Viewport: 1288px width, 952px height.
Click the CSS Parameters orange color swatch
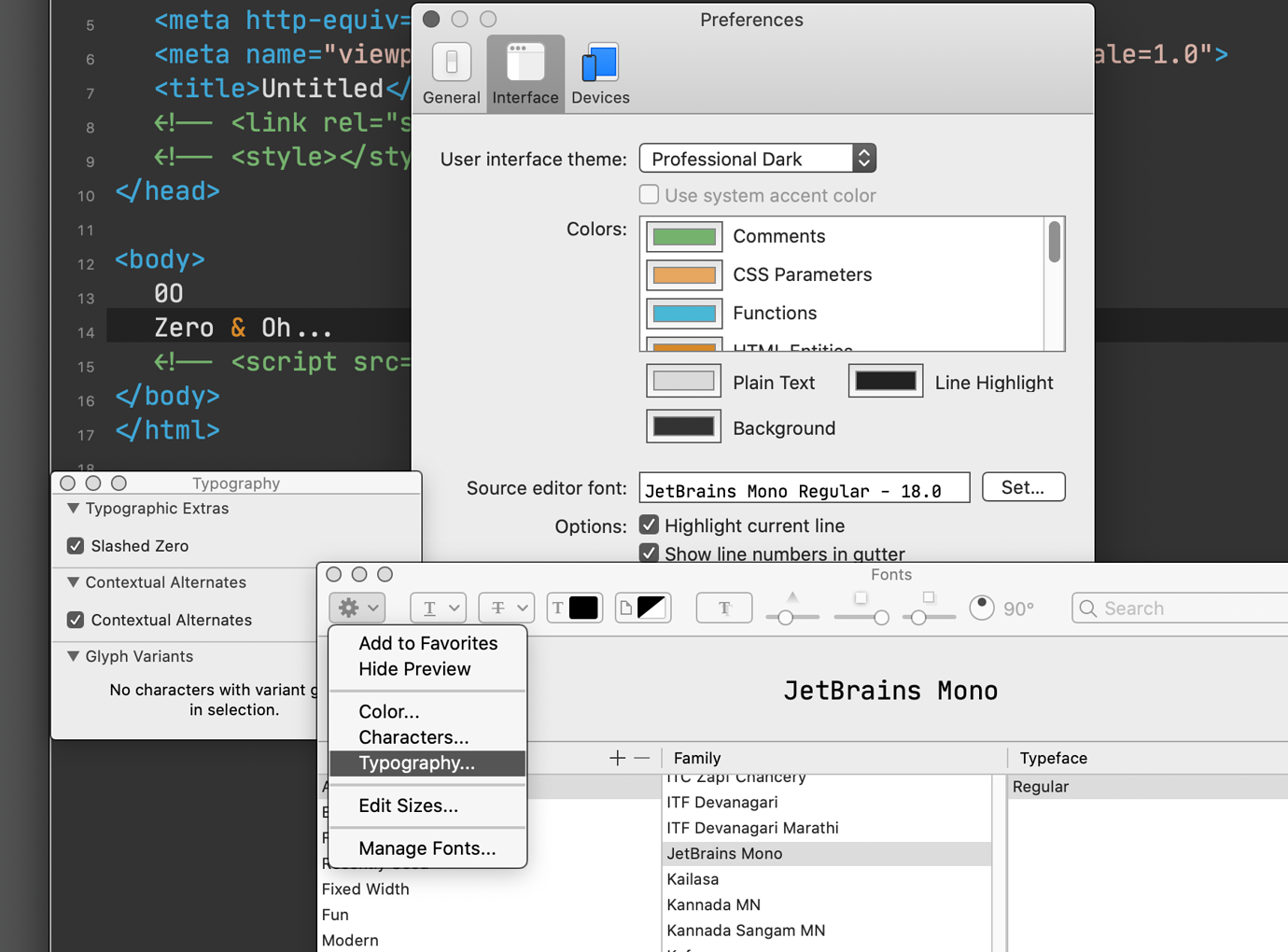tap(684, 274)
